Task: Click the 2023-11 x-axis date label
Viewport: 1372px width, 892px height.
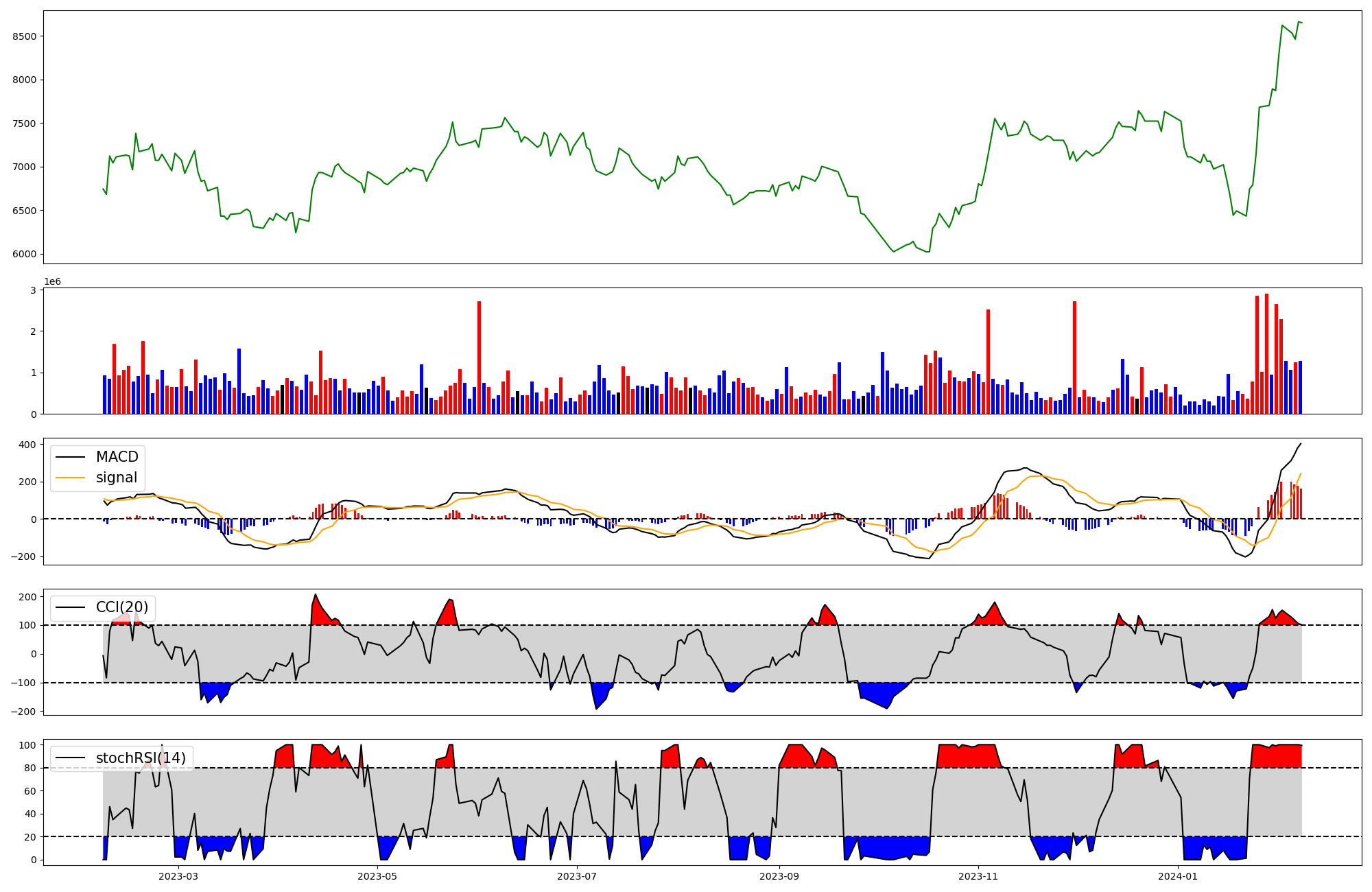Action: pyautogui.click(x=978, y=876)
